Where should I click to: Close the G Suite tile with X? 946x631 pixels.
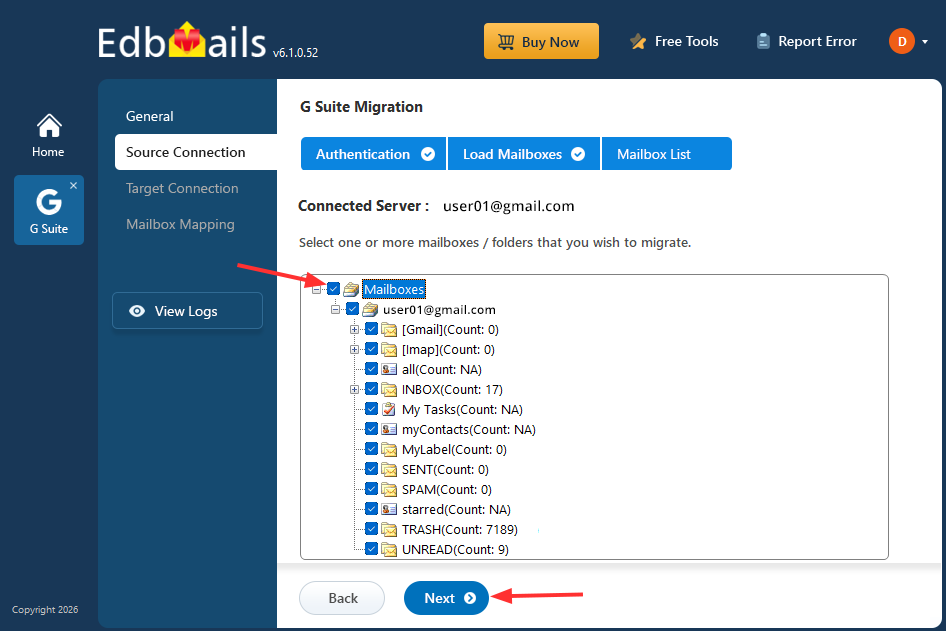coord(73,186)
